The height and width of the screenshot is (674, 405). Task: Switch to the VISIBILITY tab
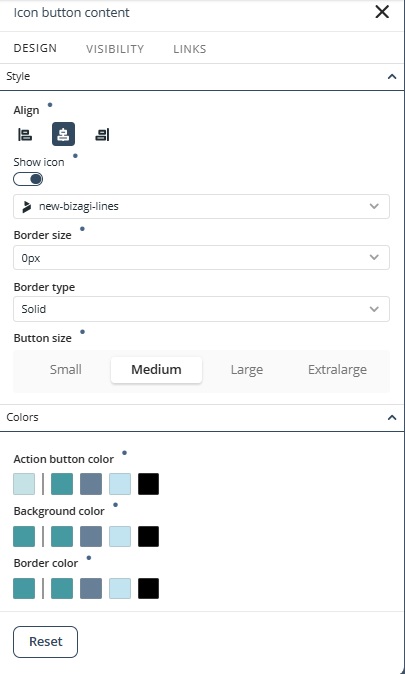115,49
